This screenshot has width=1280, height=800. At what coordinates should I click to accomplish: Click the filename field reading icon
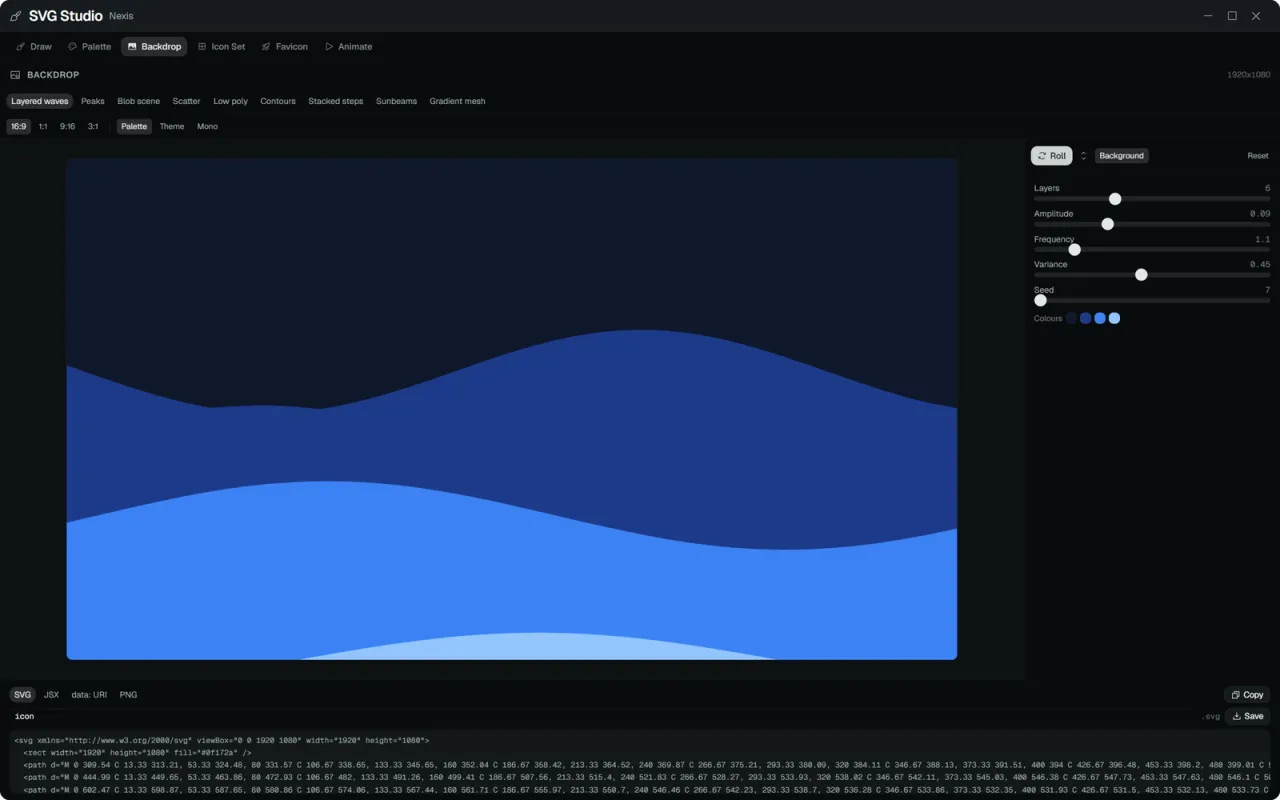603,717
